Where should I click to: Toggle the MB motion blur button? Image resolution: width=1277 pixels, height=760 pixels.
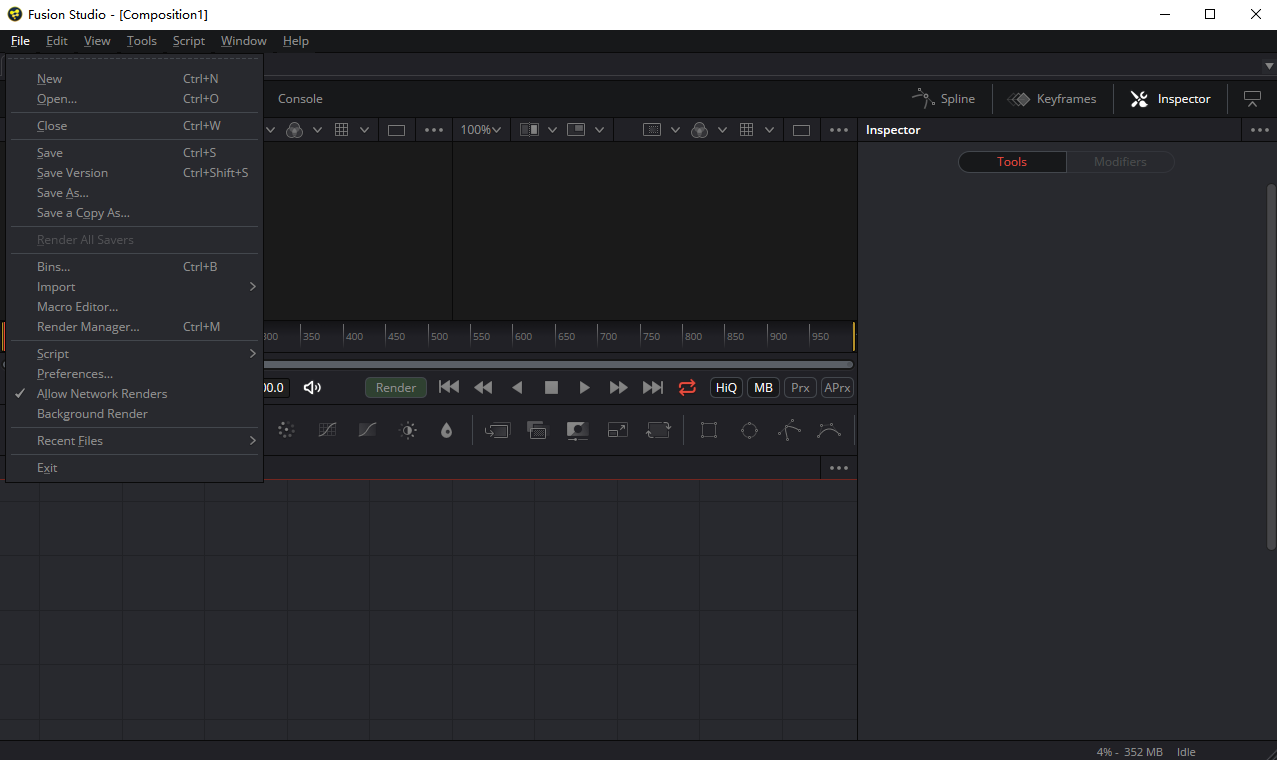coord(764,388)
